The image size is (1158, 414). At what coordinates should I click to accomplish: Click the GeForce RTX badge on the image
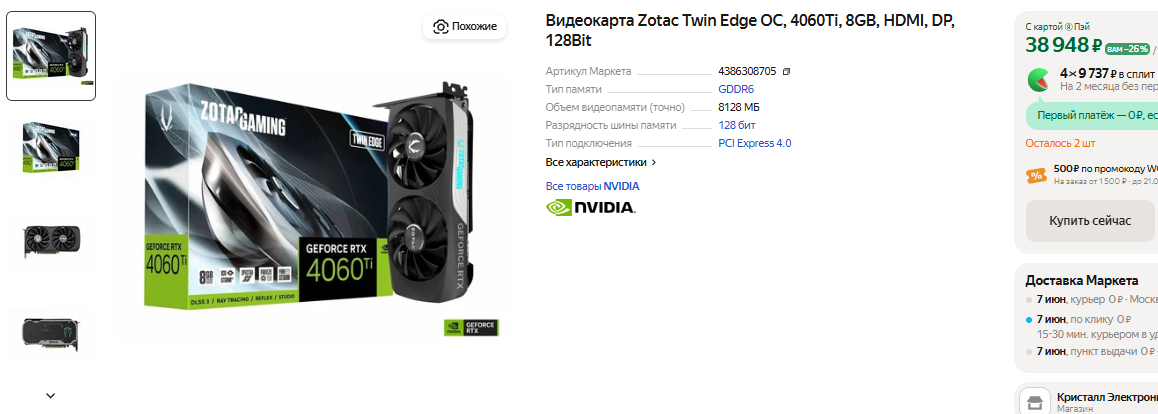[471, 328]
